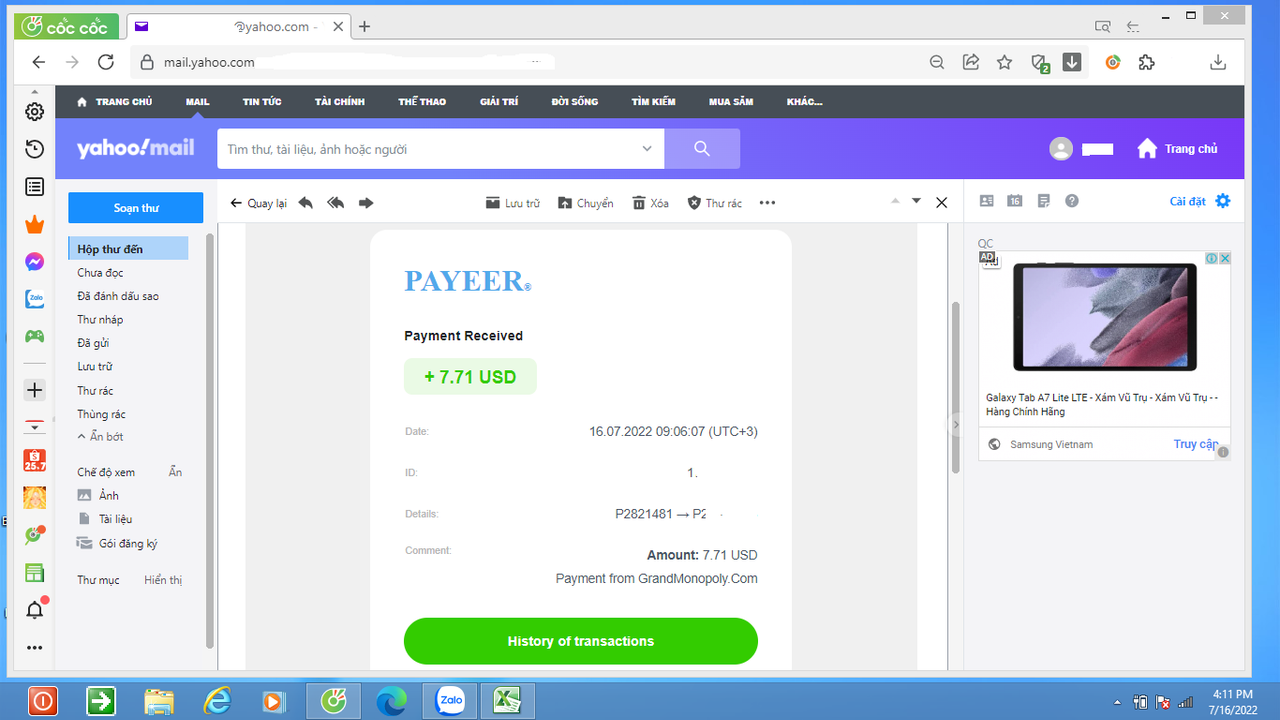Click Yahoo Mail search button
Viewport: 1280px width, 720px height.
tap(702, 149)
